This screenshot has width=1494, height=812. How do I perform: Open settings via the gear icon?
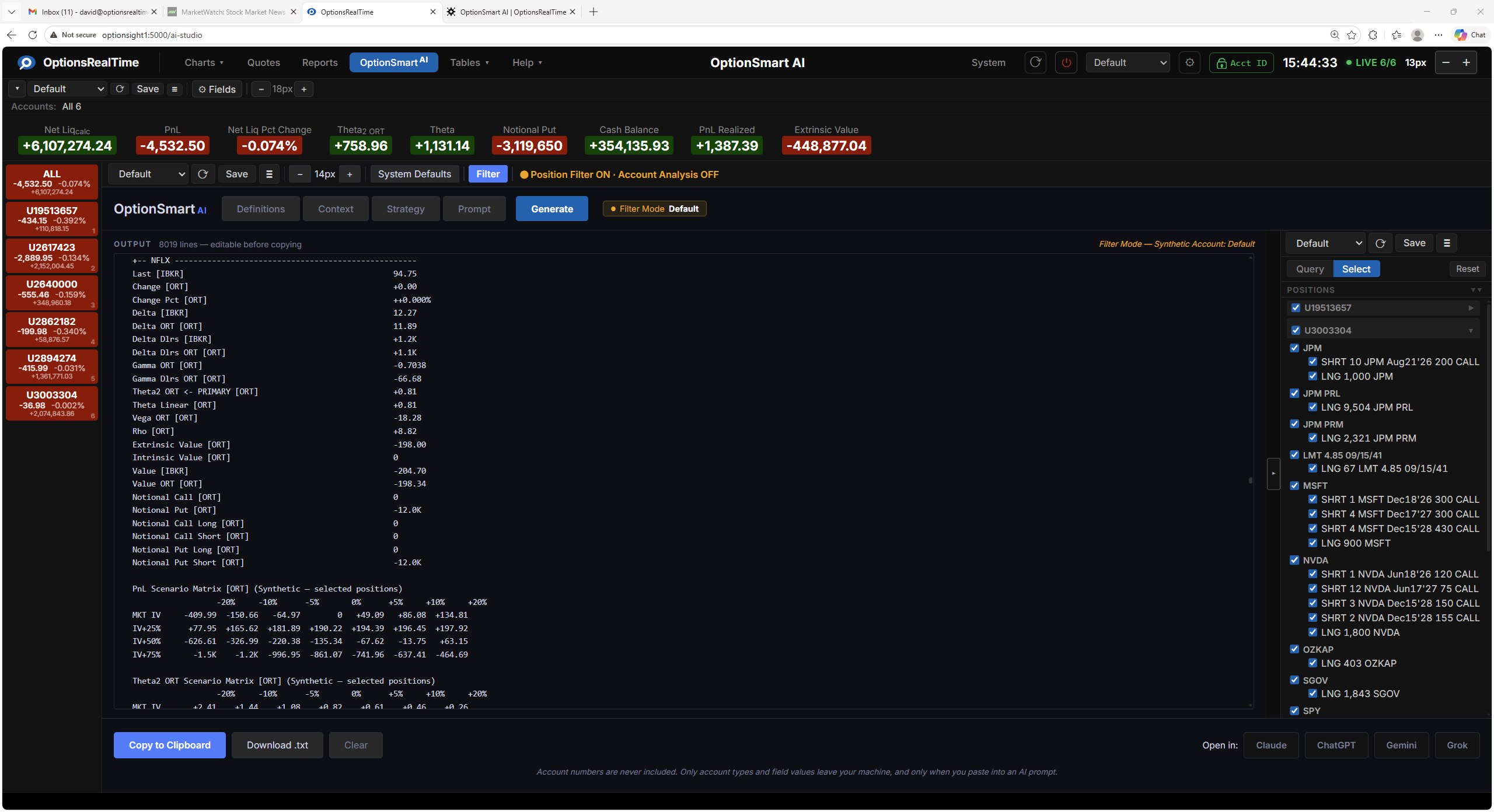1190,62
